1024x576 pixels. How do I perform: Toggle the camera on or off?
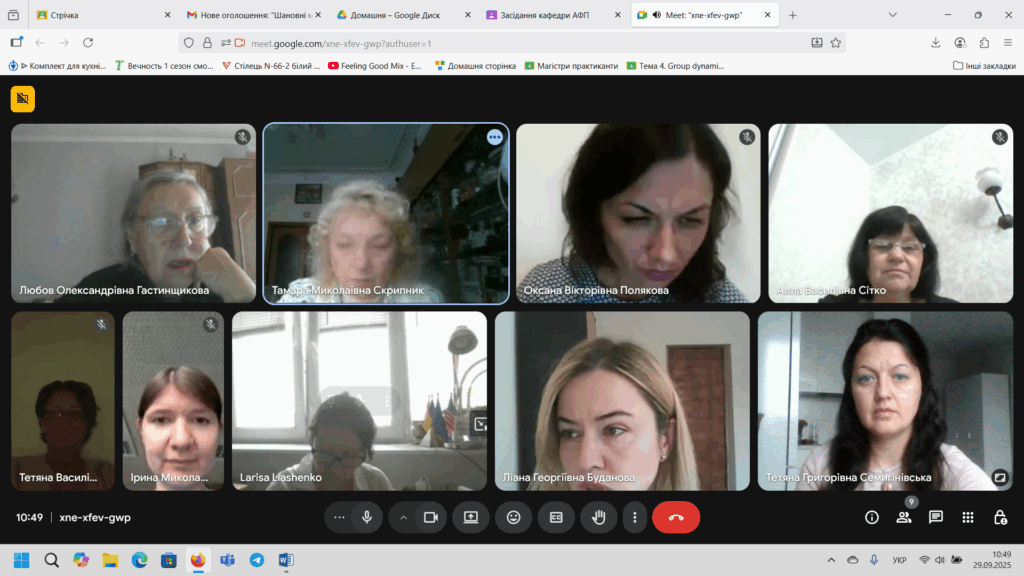pos(431,517)
